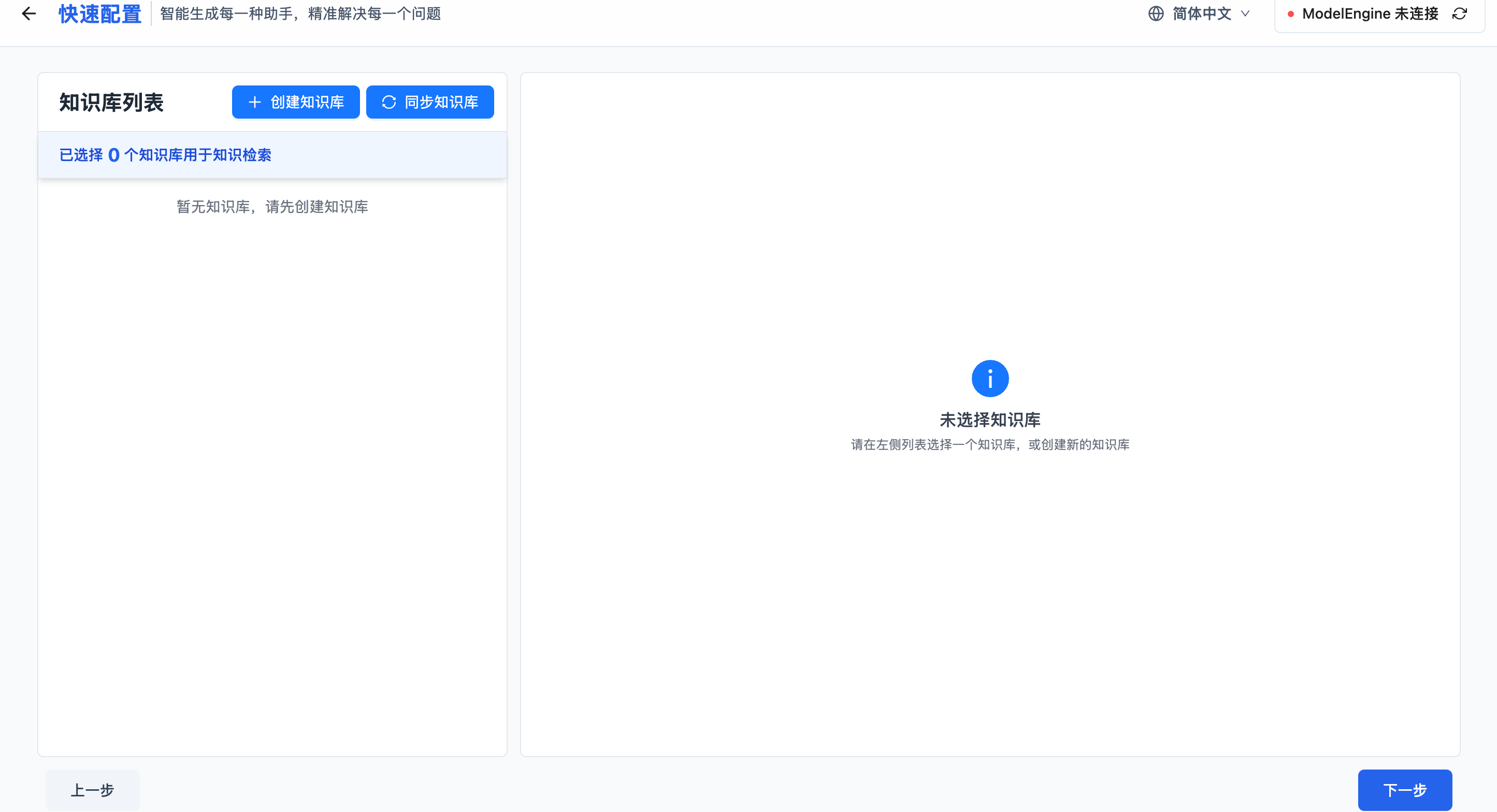
Task: Click the 请在左侧列表选择 hint text
Action: (x=990, y=445)
